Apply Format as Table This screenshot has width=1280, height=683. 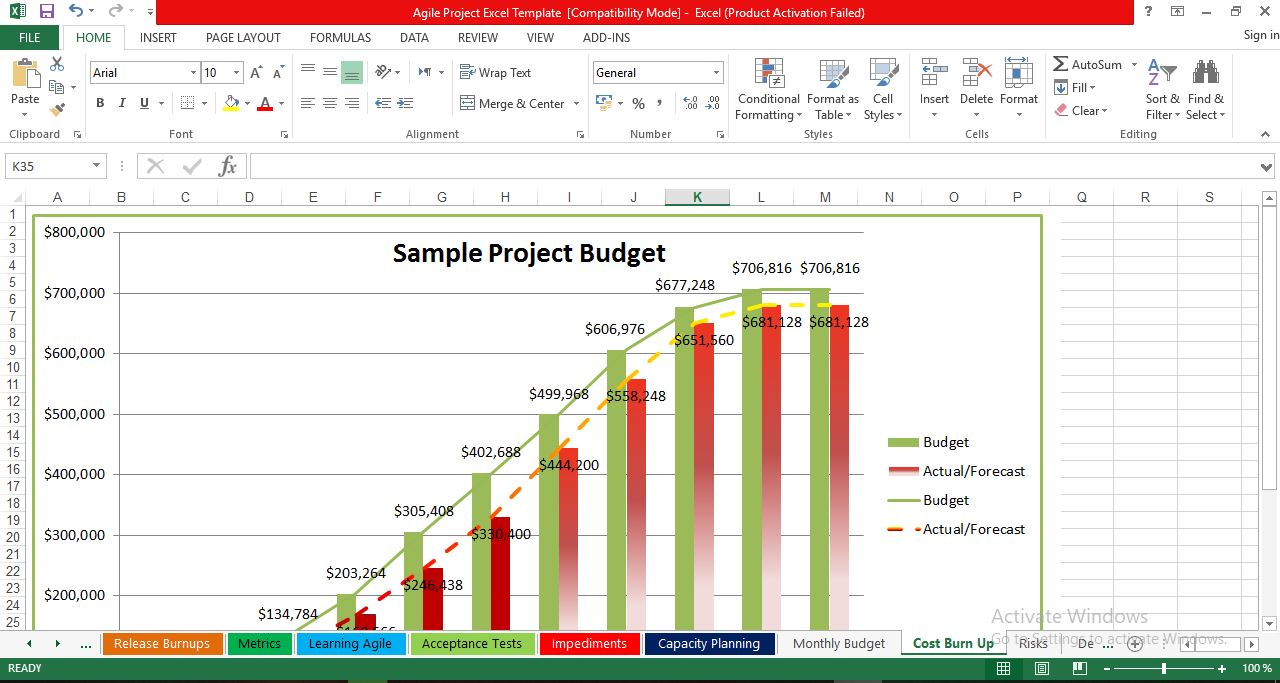[833, 88]
